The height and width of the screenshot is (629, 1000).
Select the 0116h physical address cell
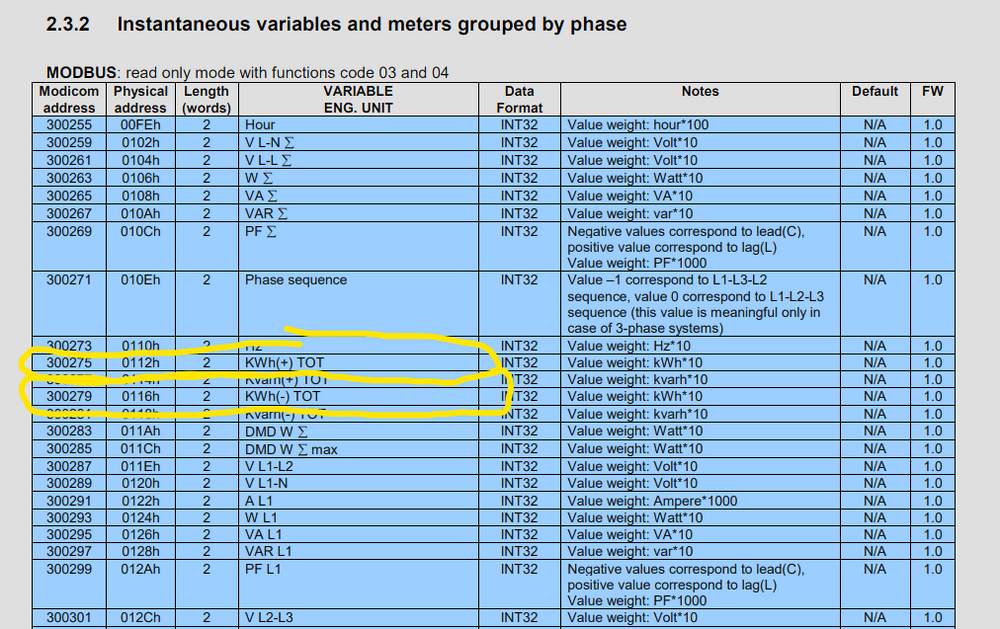140,397
